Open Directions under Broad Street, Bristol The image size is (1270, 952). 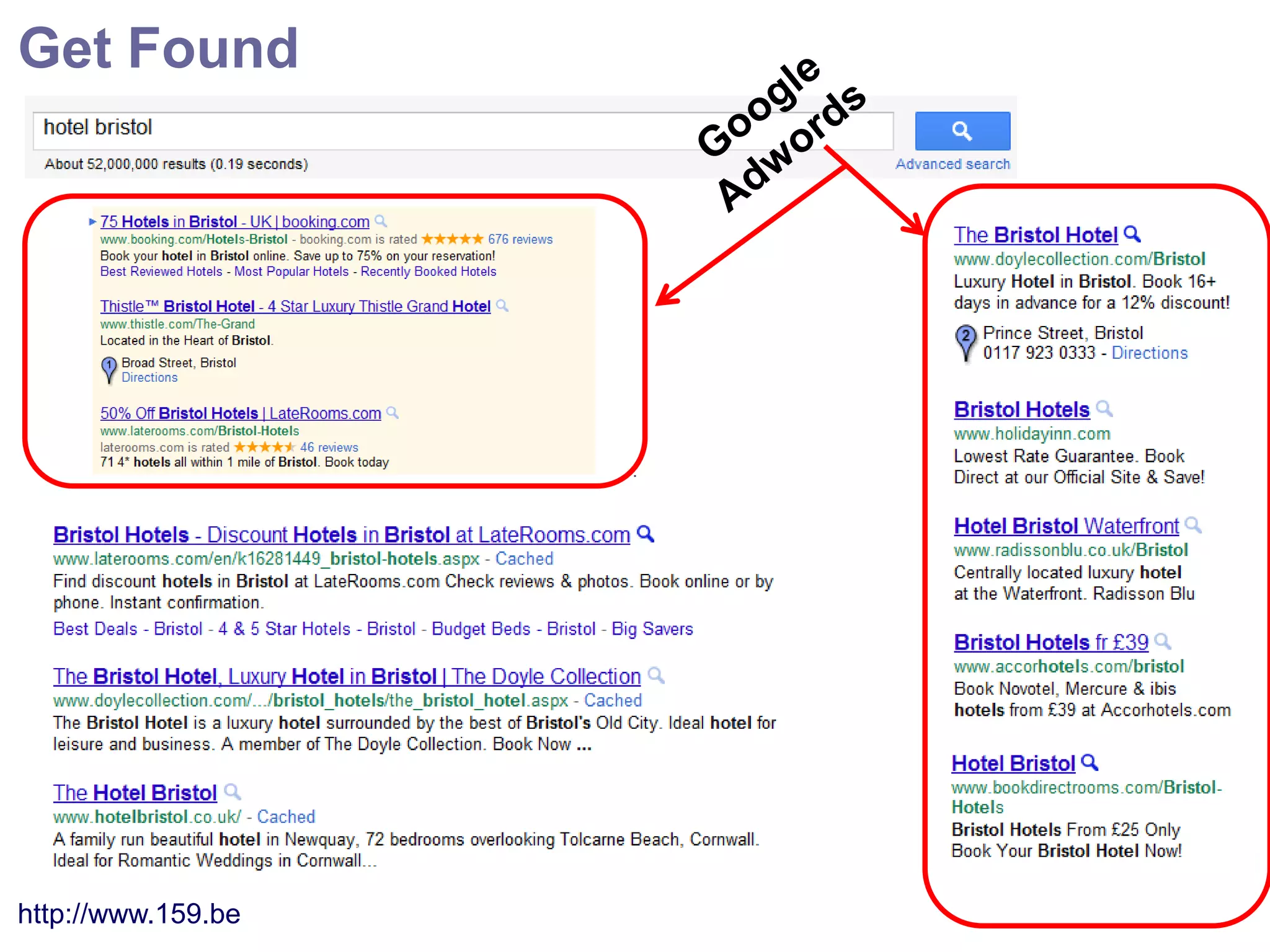(x=149, y=377)
